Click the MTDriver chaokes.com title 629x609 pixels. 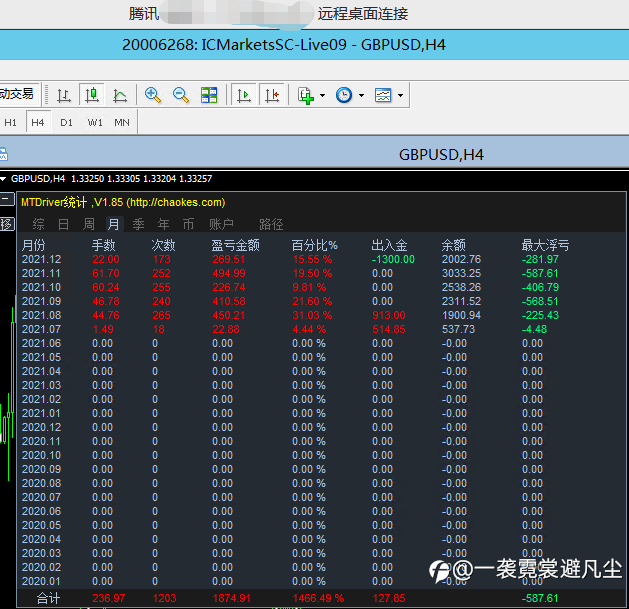click(123, 202)
